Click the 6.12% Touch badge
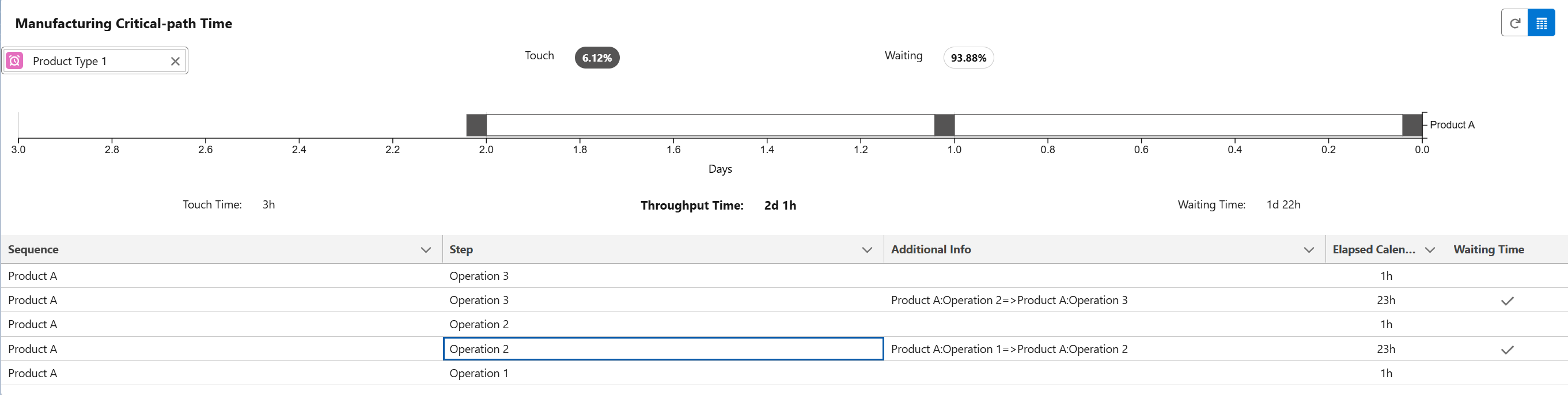 pyautogui.click(x=597, y=58)
